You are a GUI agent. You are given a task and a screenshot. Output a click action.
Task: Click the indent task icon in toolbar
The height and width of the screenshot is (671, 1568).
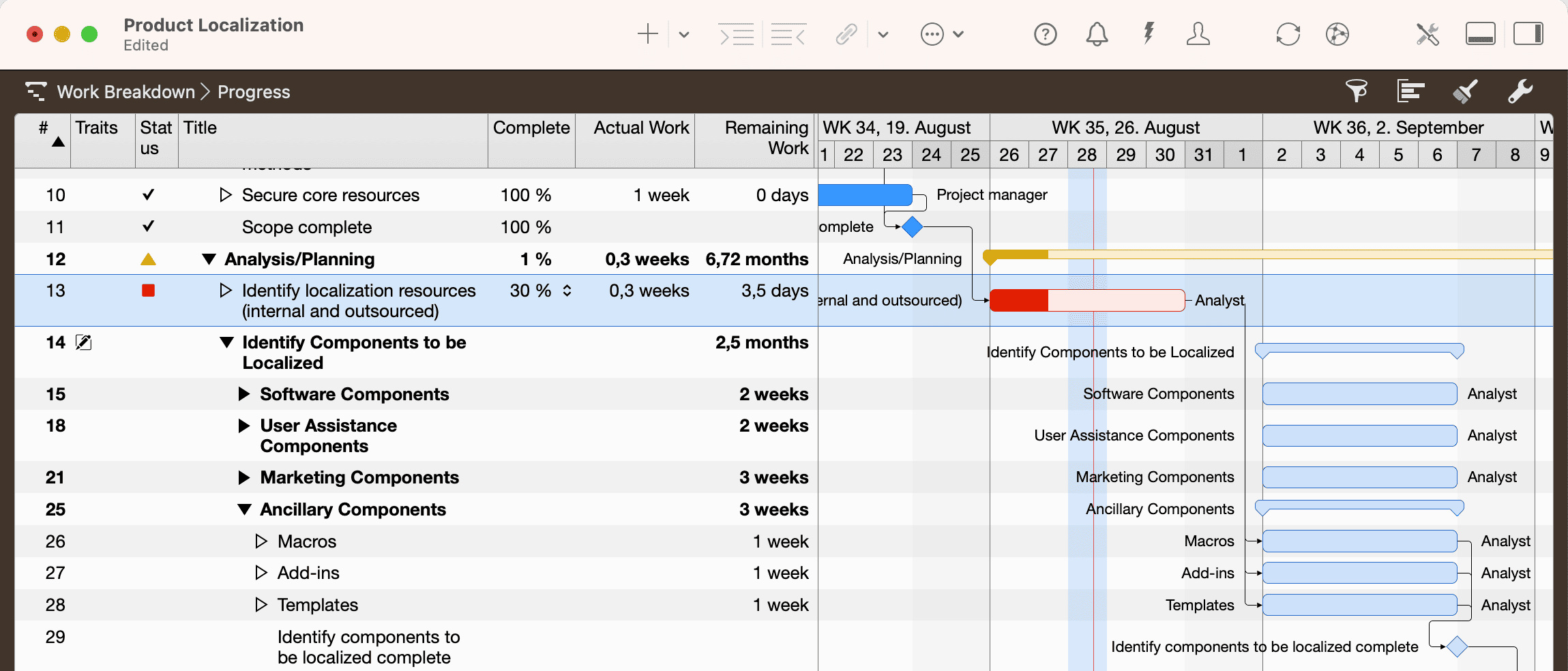(737, 34)
